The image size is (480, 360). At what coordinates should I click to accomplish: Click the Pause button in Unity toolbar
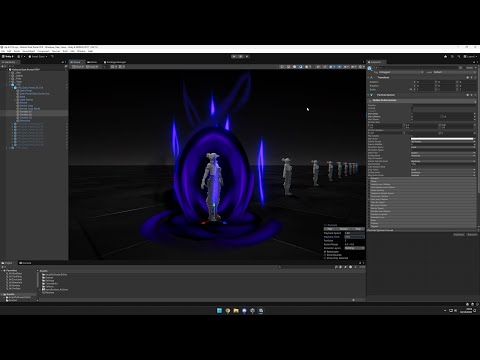pos(241,56)
